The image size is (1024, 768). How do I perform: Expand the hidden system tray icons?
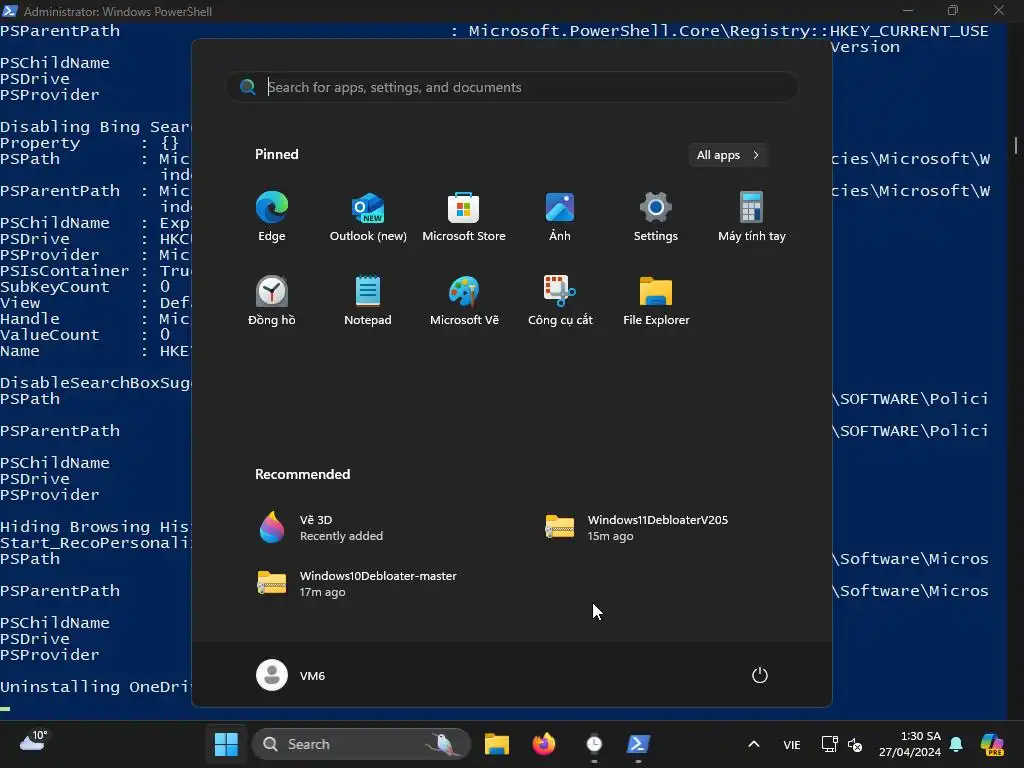tap(754, 744)
